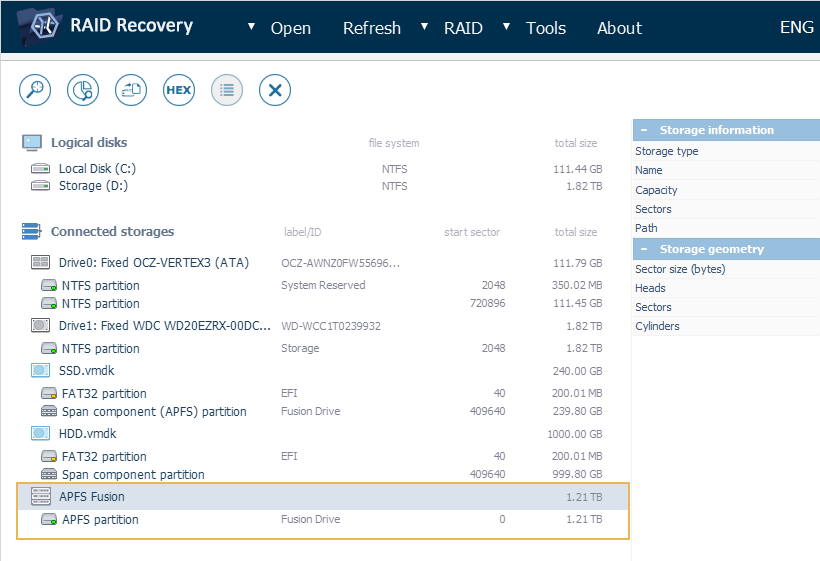
Task: Expand the Tools menu dropdown arrow
Action: [507, 26]
